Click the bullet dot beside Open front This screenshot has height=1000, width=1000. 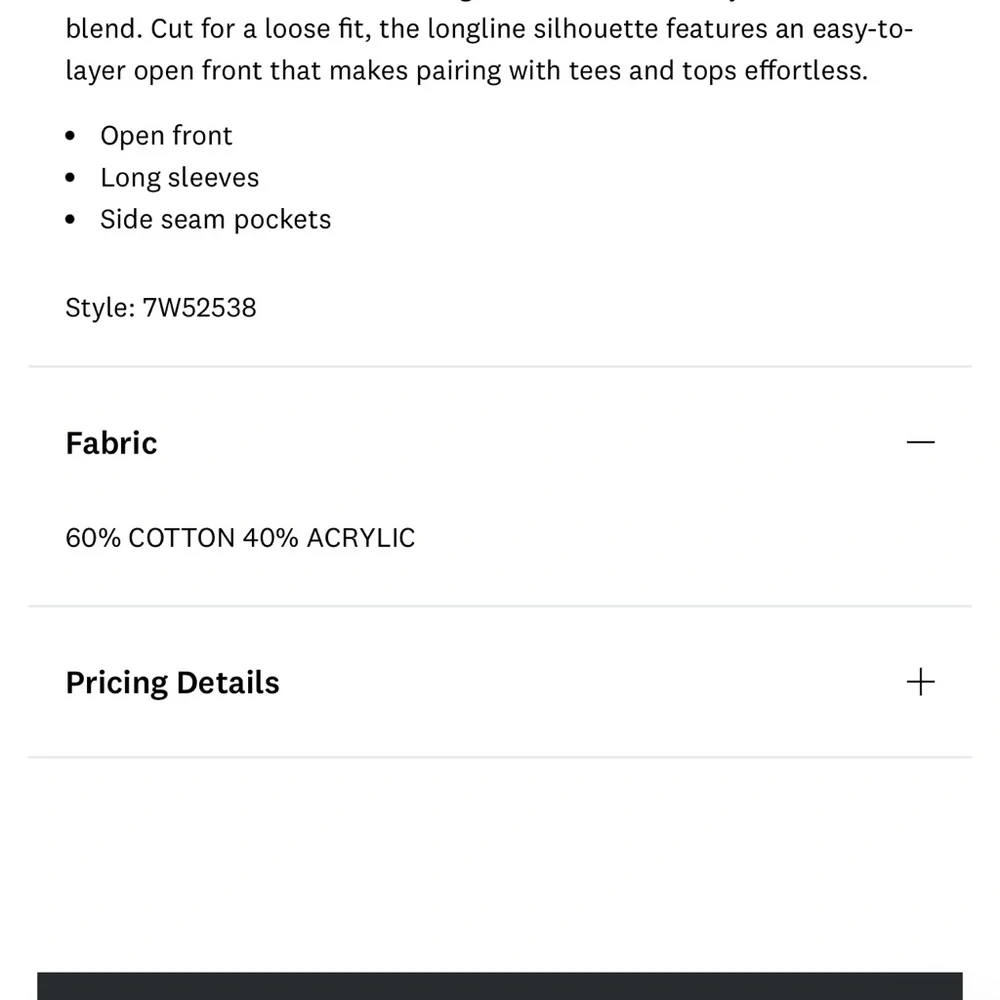[70, 136]
